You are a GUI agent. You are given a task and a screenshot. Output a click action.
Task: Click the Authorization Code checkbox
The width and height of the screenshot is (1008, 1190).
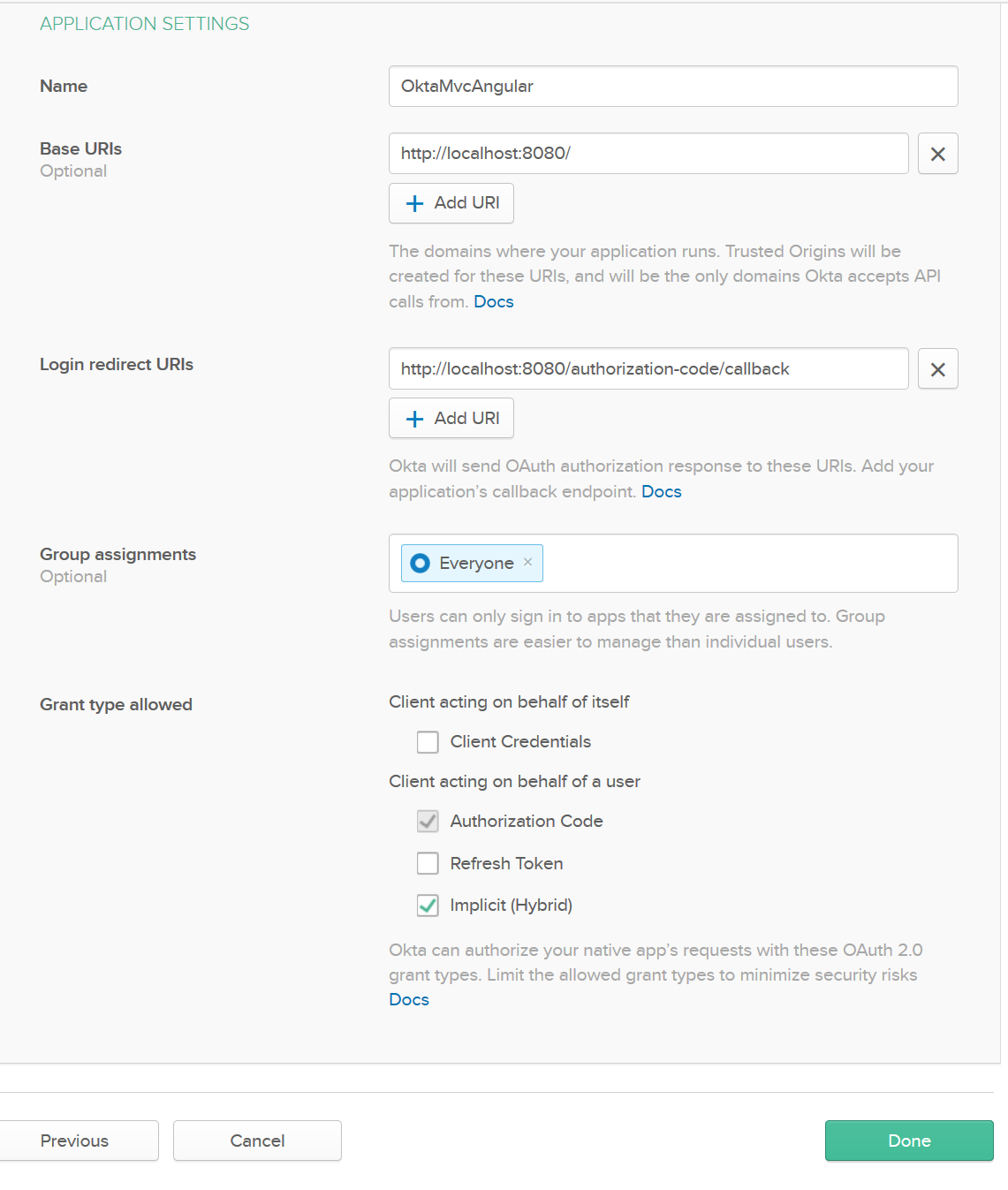tap(428, 822)
